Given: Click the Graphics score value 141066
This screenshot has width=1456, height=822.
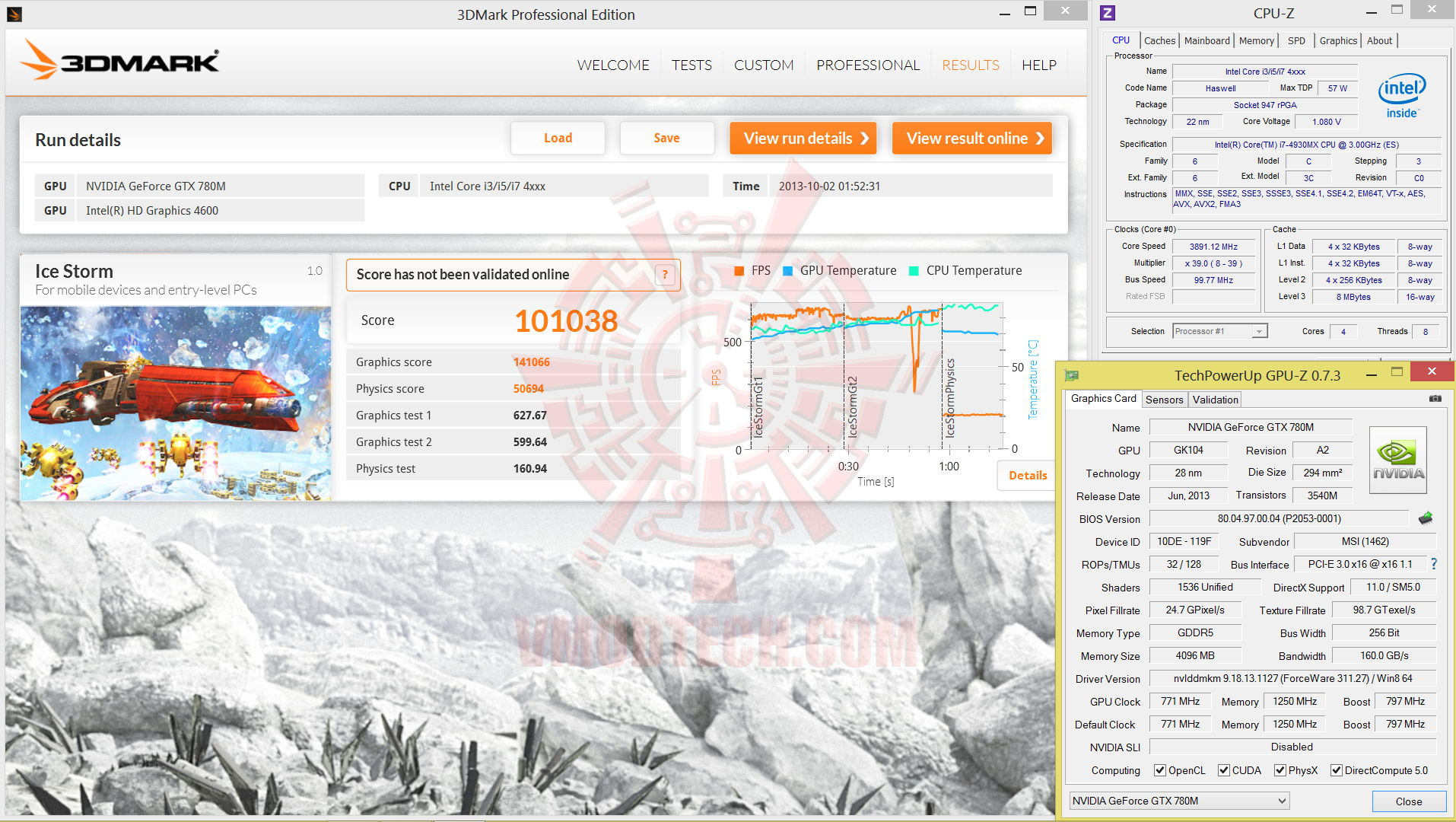Looking at the screenshot, I should (532, 362).
